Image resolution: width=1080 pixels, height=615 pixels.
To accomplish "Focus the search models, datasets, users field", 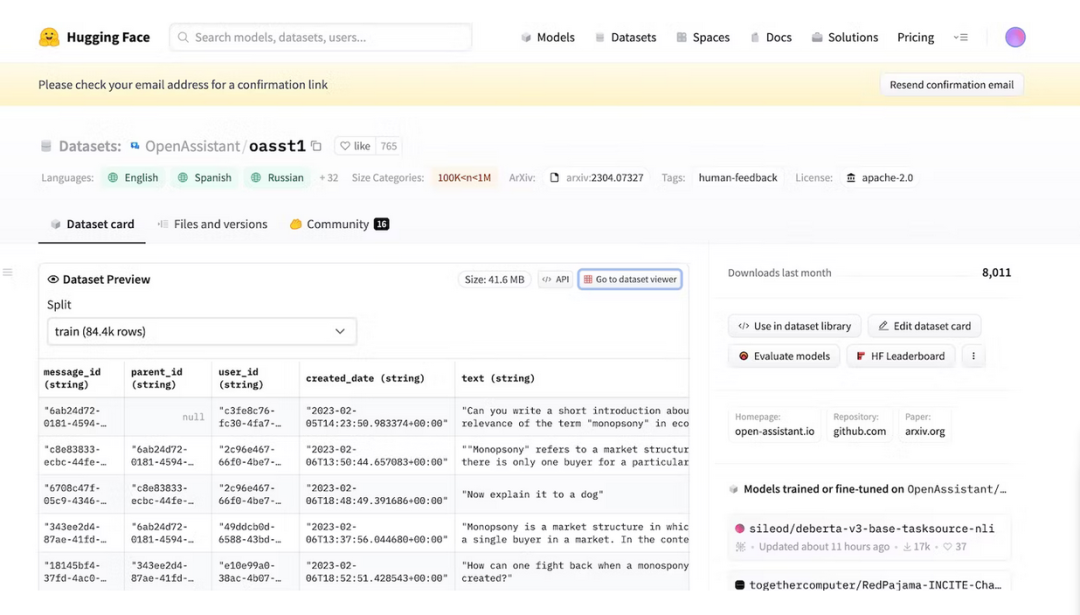I will tap(321, 37).
